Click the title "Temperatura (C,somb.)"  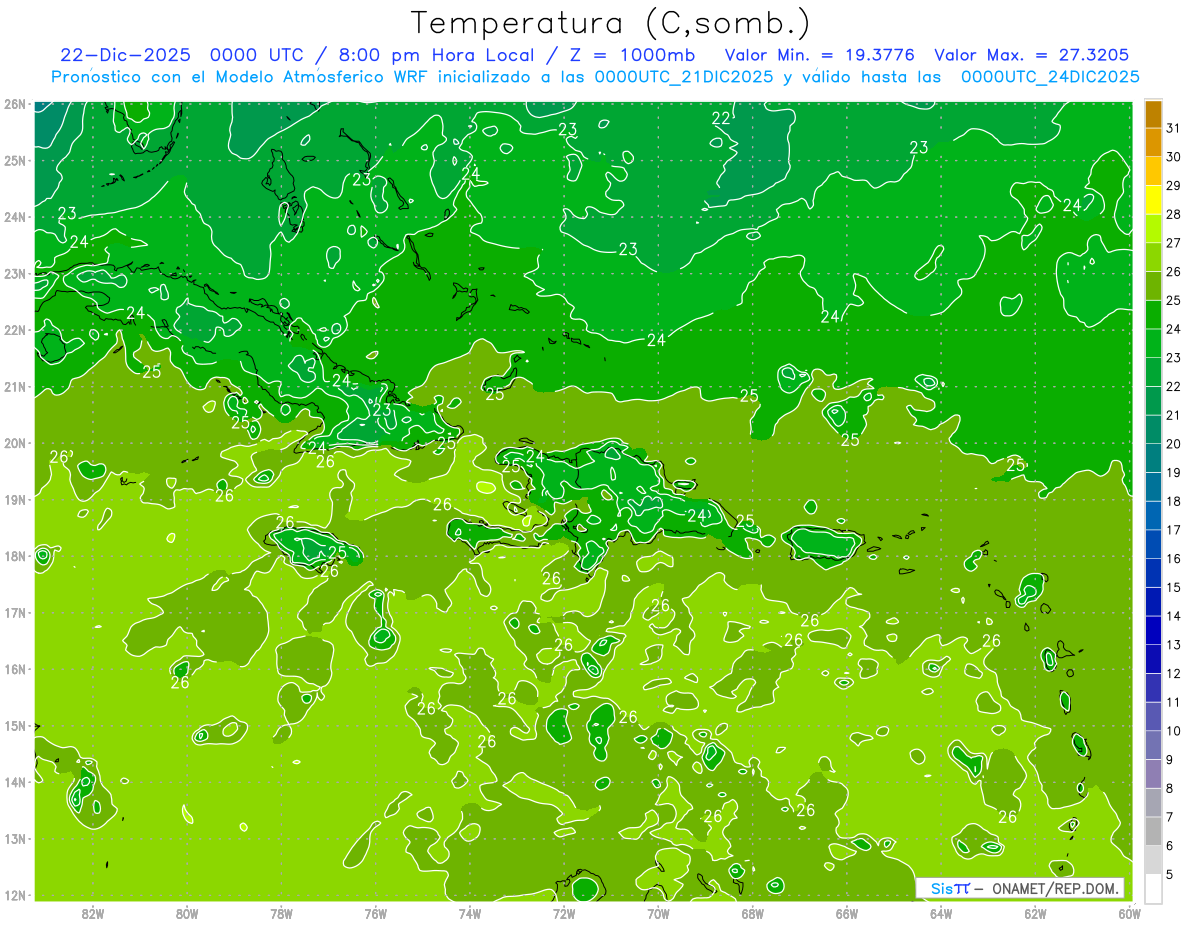pyautogui.click(x=610, y=23)
